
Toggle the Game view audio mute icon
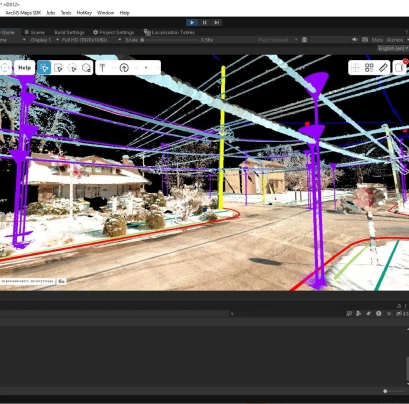pyautogui.click(x=355, y=40)
